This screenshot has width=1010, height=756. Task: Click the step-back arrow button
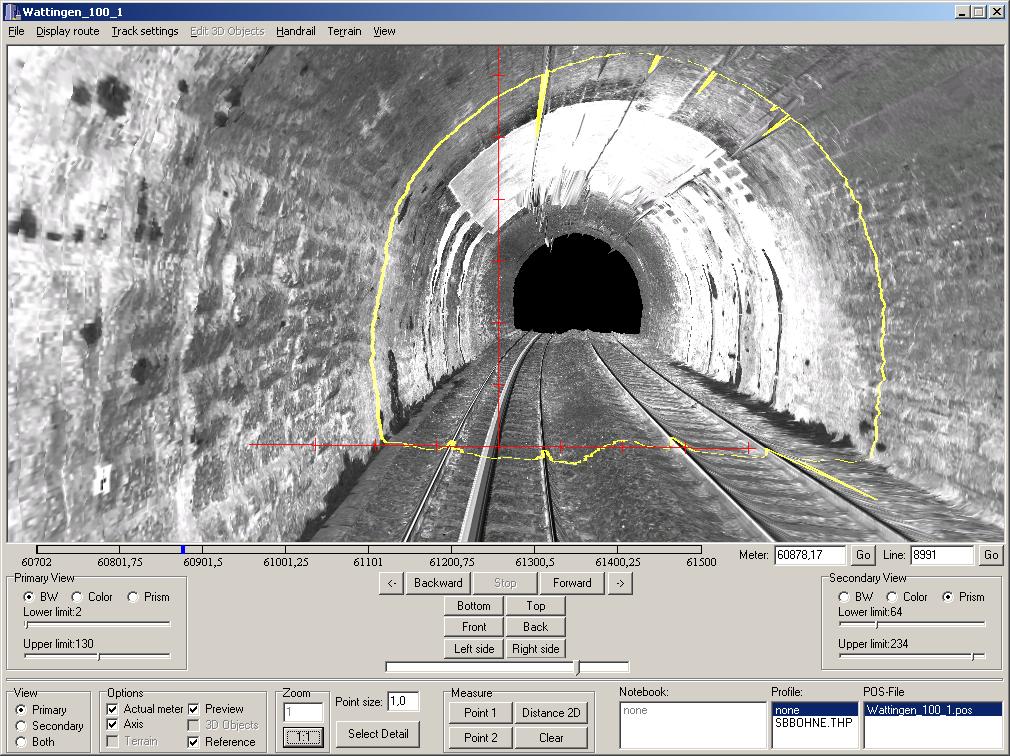[392, 583]
